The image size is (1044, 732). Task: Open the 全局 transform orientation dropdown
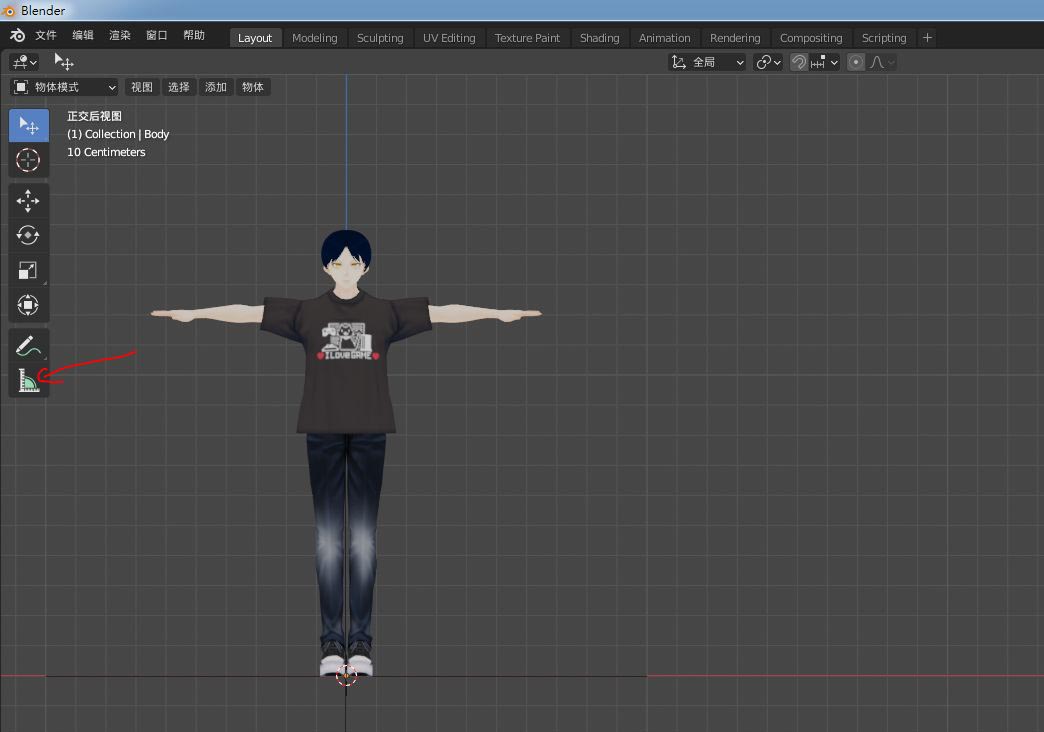(x=708, y=62)
